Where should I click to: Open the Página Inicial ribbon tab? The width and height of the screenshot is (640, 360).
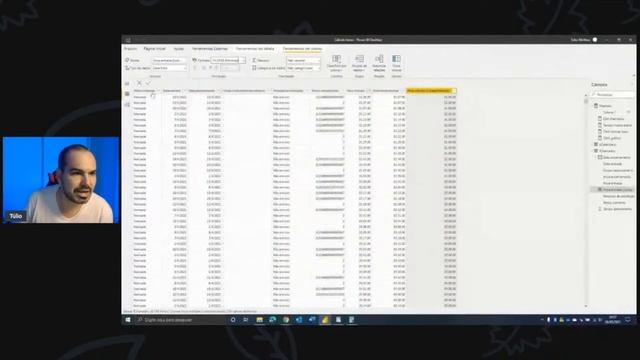(154, 49)
